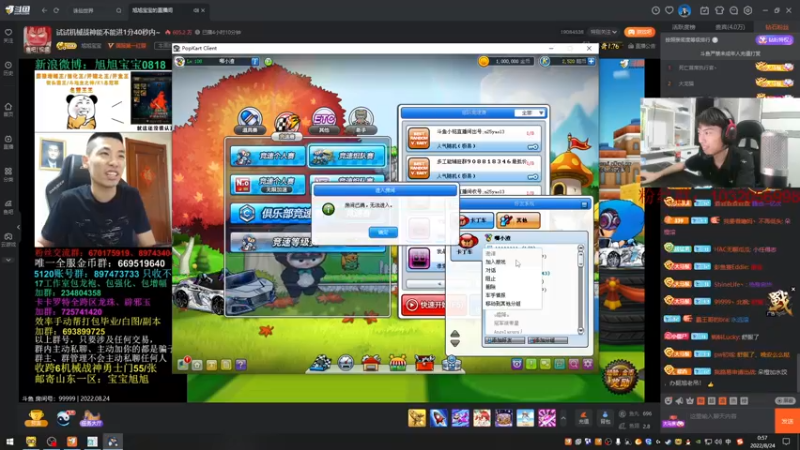Screen dimensions: 800x450
Task: Minimize the friend system panel
Action: click(x=584, y=205)
